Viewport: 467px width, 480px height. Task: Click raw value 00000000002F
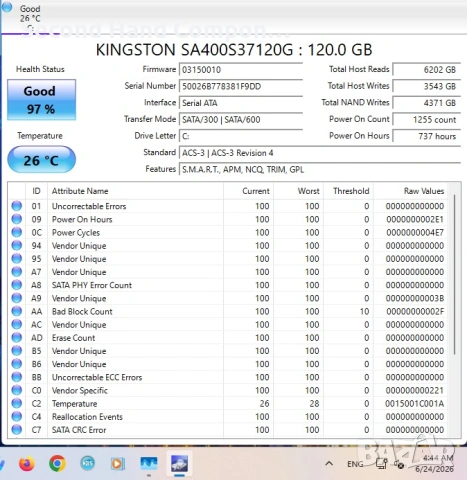click(x=415, y=311)
